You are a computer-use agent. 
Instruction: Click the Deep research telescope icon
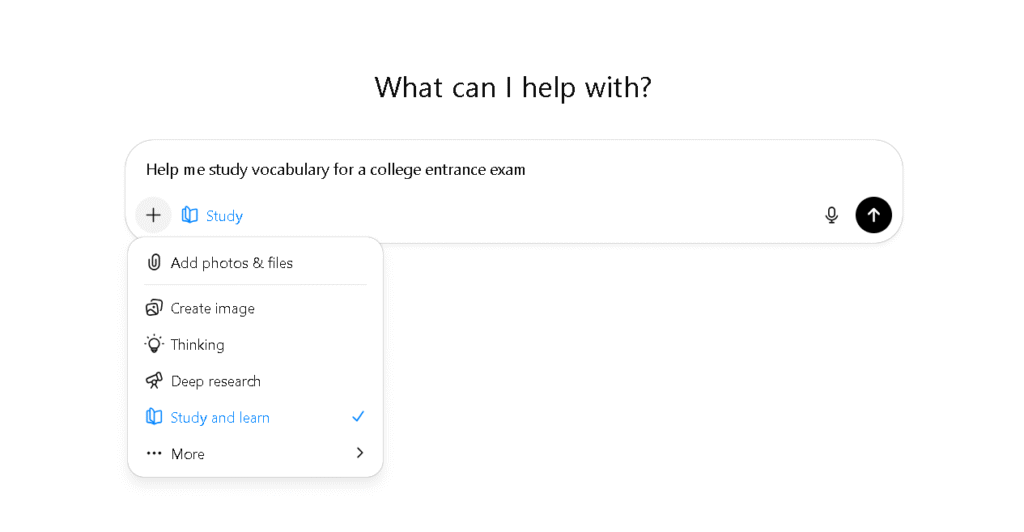pyautogui.click(x=154, y=381)
